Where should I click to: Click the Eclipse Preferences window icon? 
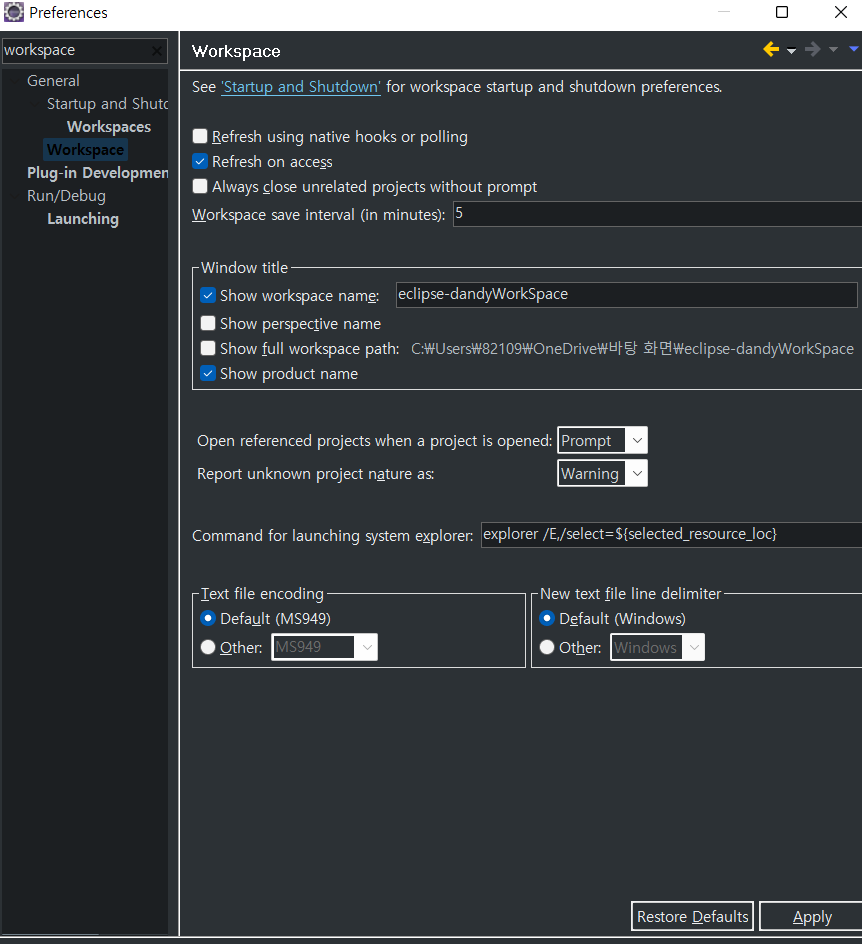tap(14, 12)
